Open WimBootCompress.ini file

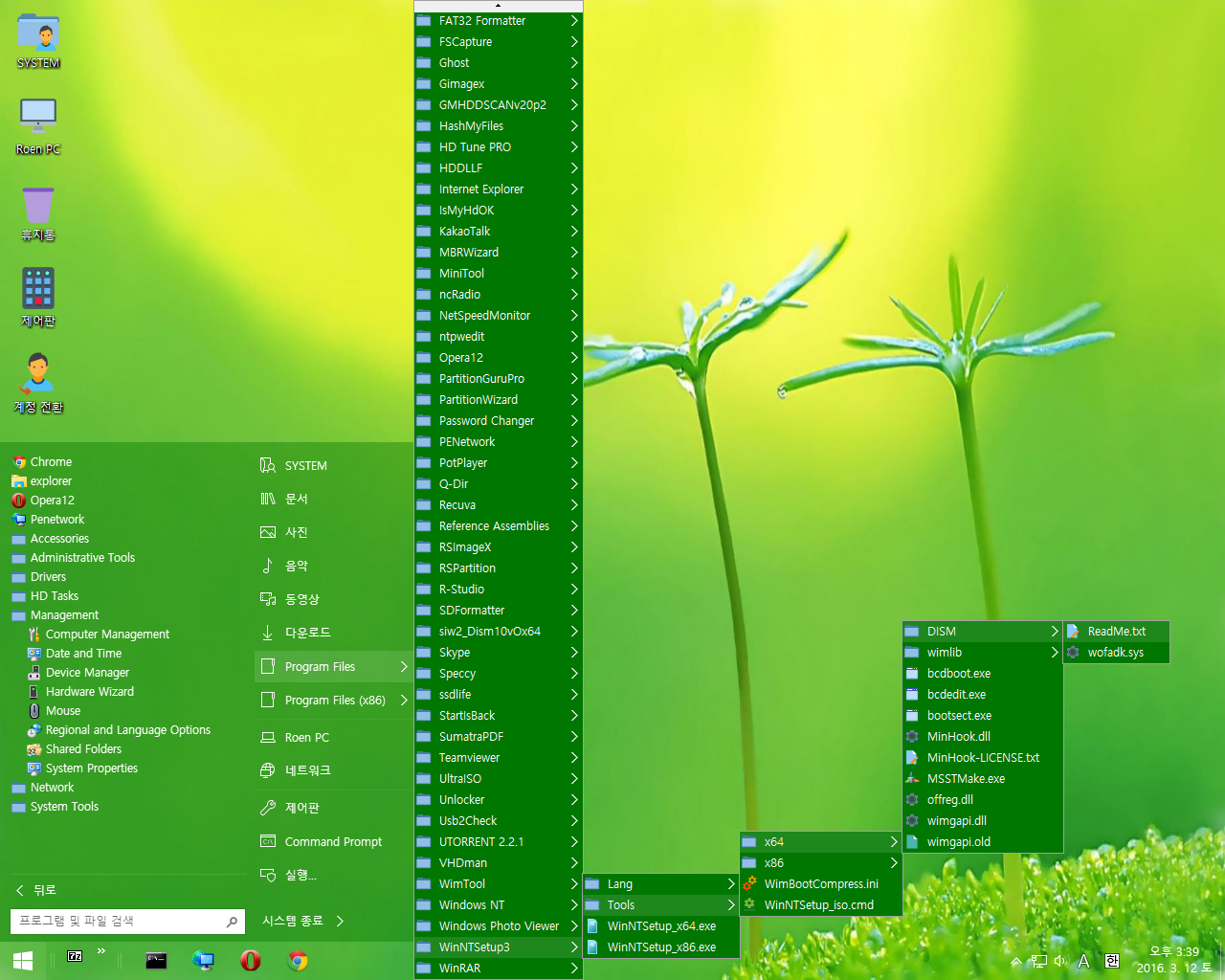[x=820, y=884]
